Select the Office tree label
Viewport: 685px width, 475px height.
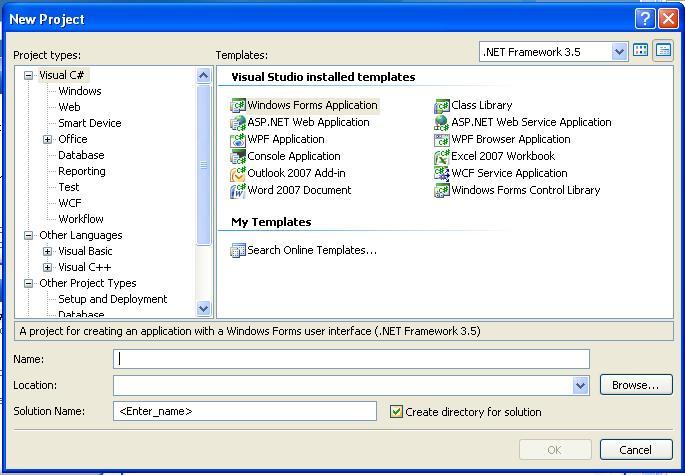pos(73,139)
